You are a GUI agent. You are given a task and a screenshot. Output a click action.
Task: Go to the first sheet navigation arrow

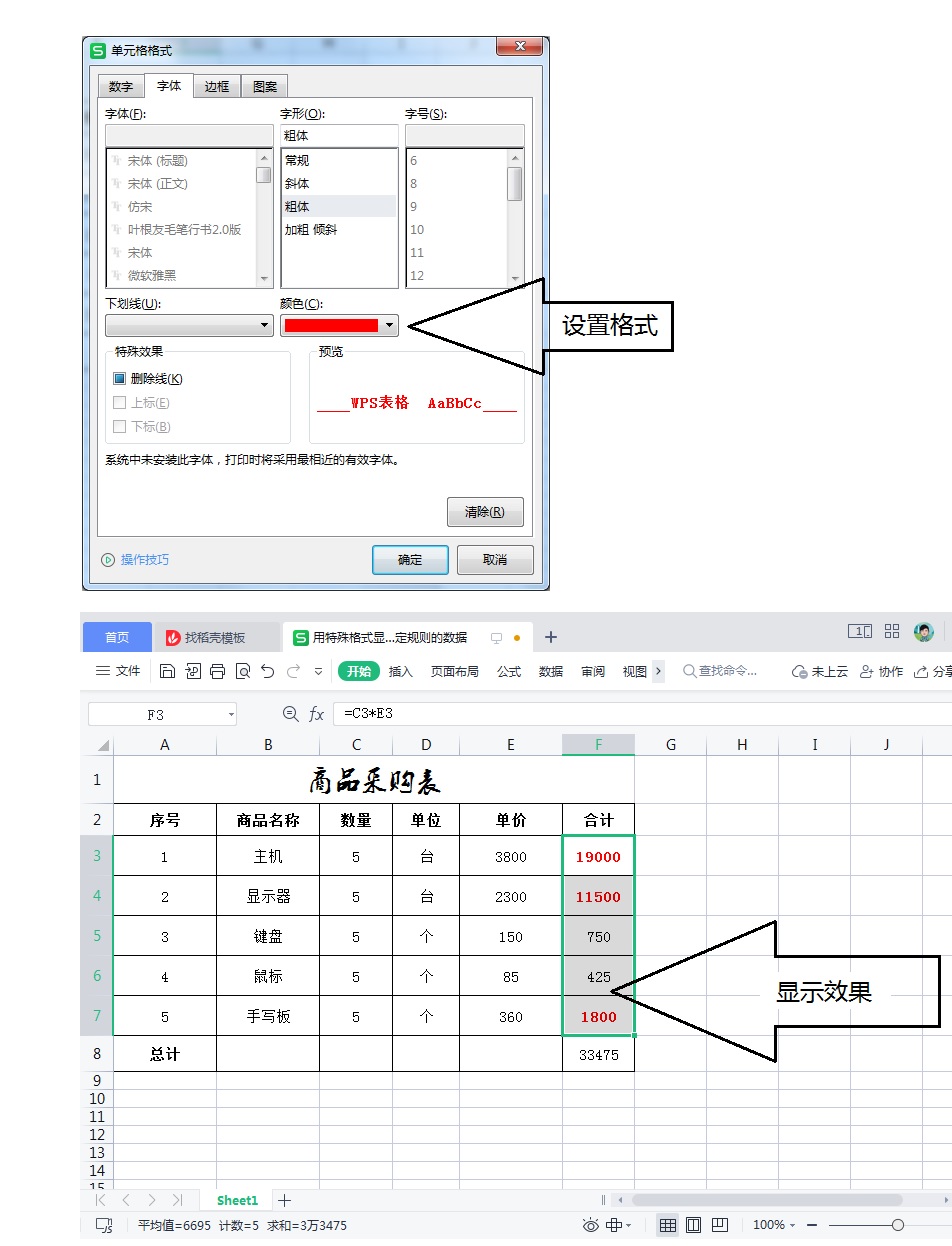[100, 1200]
